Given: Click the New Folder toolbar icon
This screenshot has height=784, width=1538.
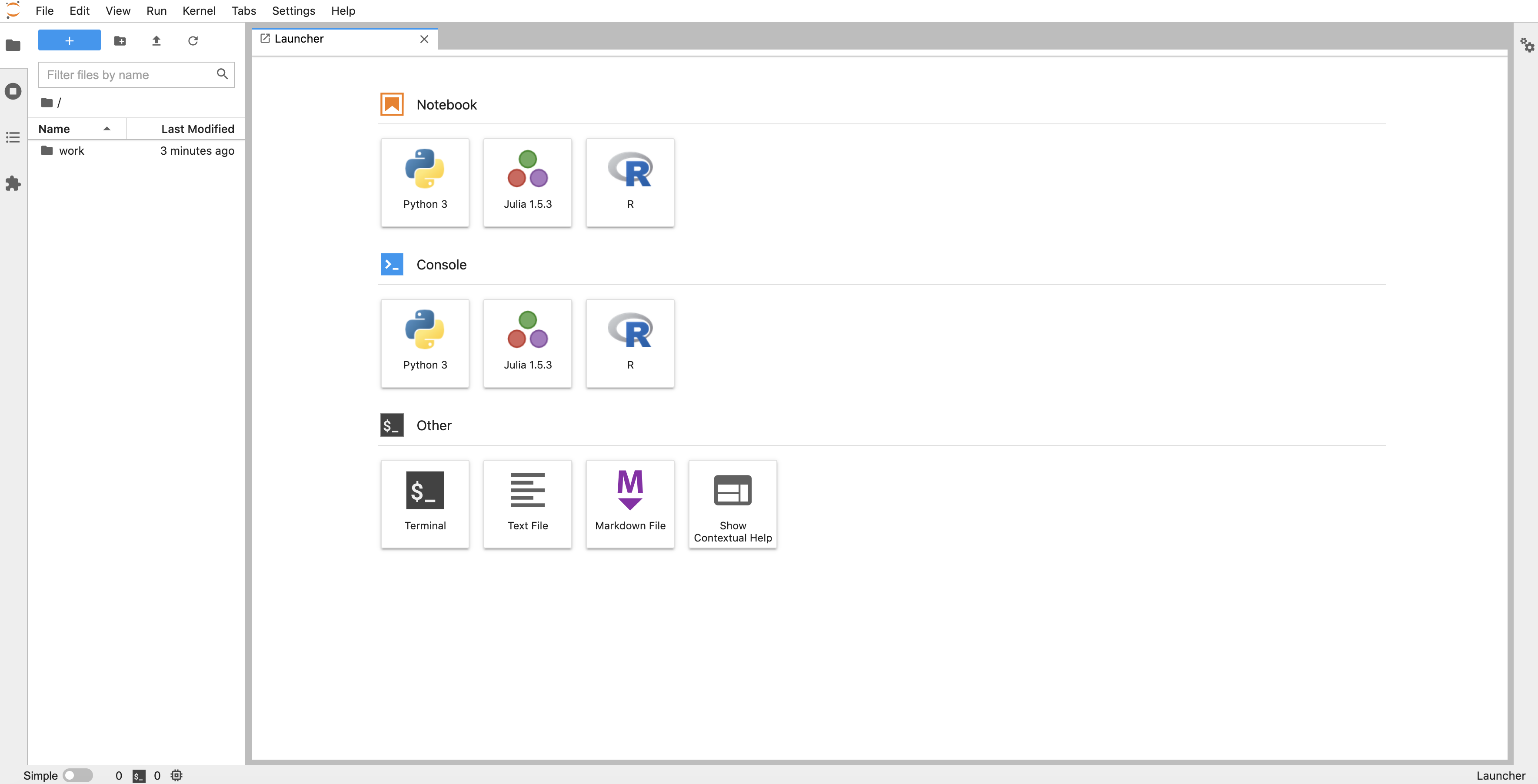Looking at the screenshot, I should (x=120, y=40).
